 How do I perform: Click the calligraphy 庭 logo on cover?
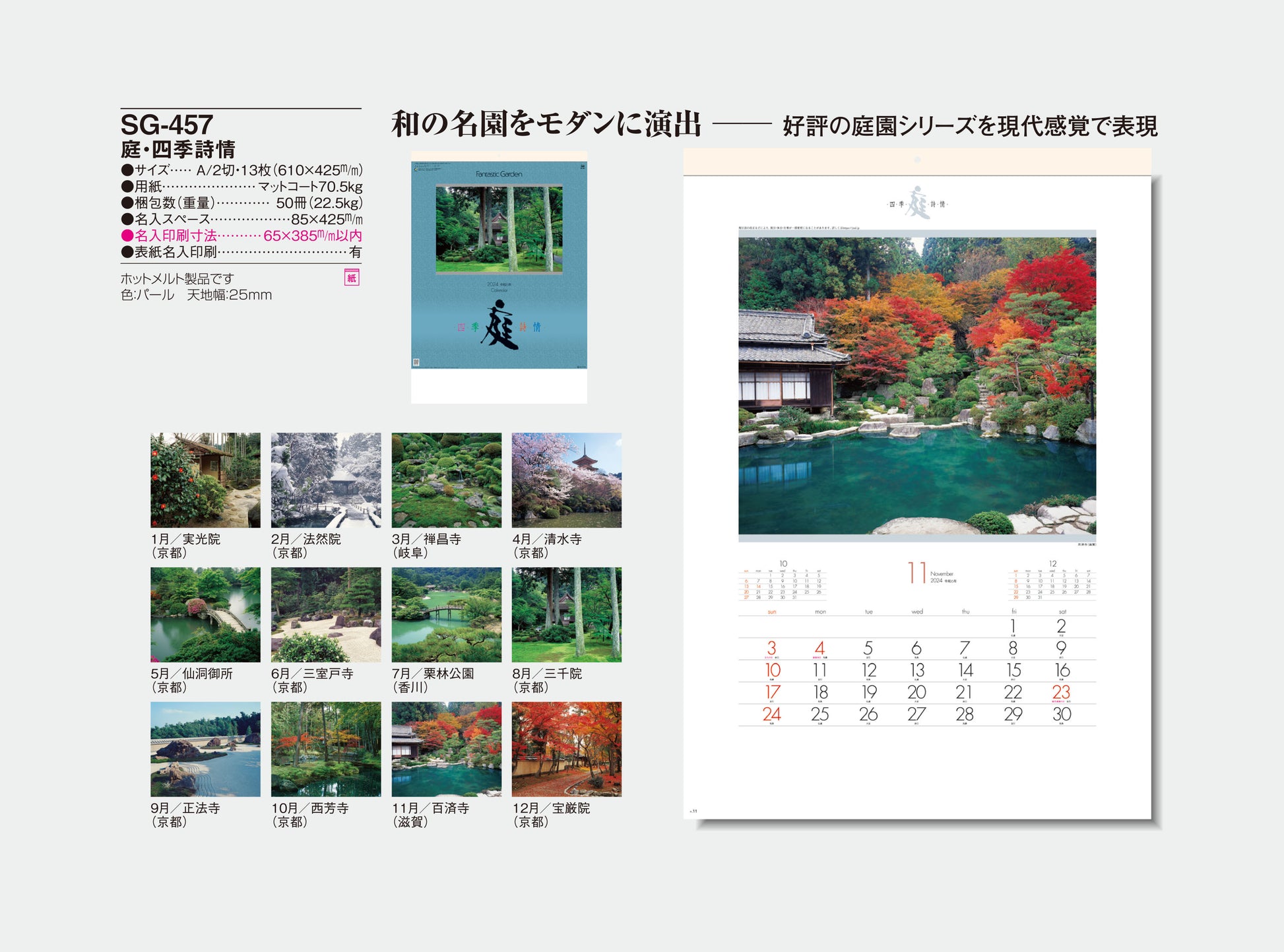click(x=500, y=325)
